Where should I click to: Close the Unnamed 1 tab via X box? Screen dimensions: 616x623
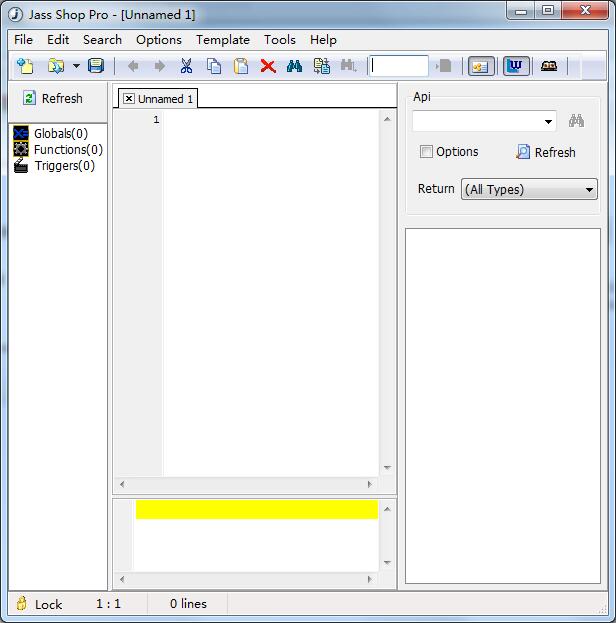click(129, 98)
